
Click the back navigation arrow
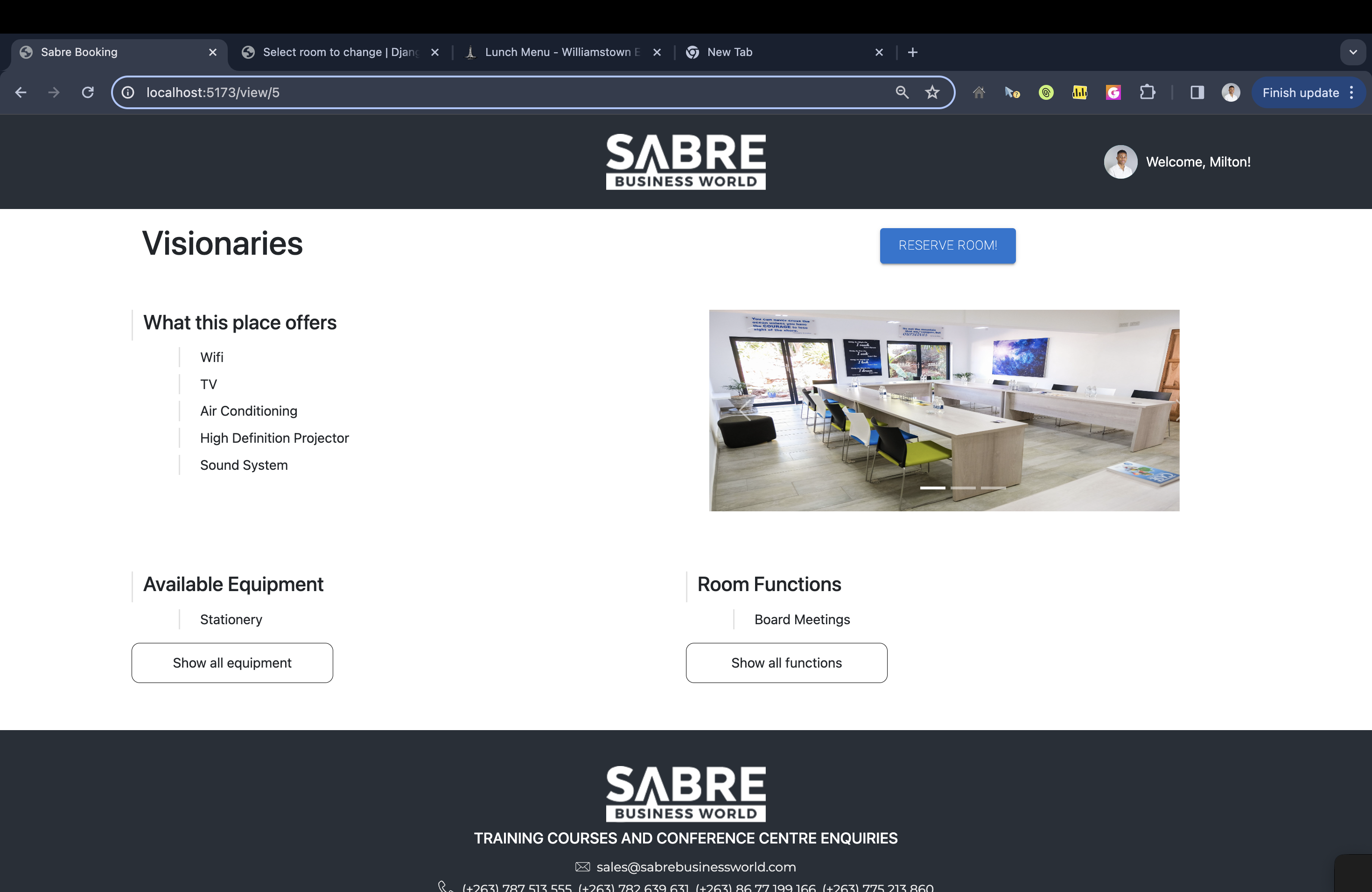pos(21,92)
